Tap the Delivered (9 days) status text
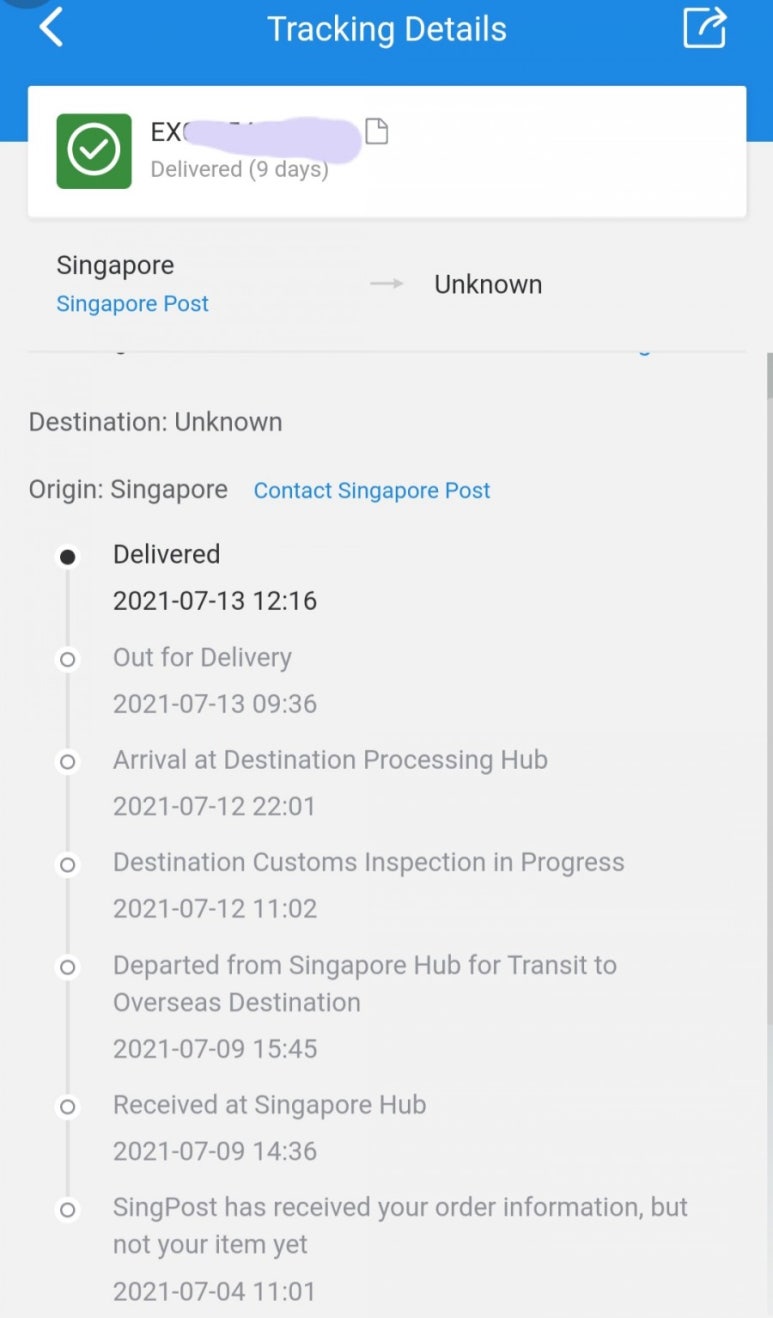The height and width of the screenshot is (1318, 773). pyautogui.click(x=239, y=169)
